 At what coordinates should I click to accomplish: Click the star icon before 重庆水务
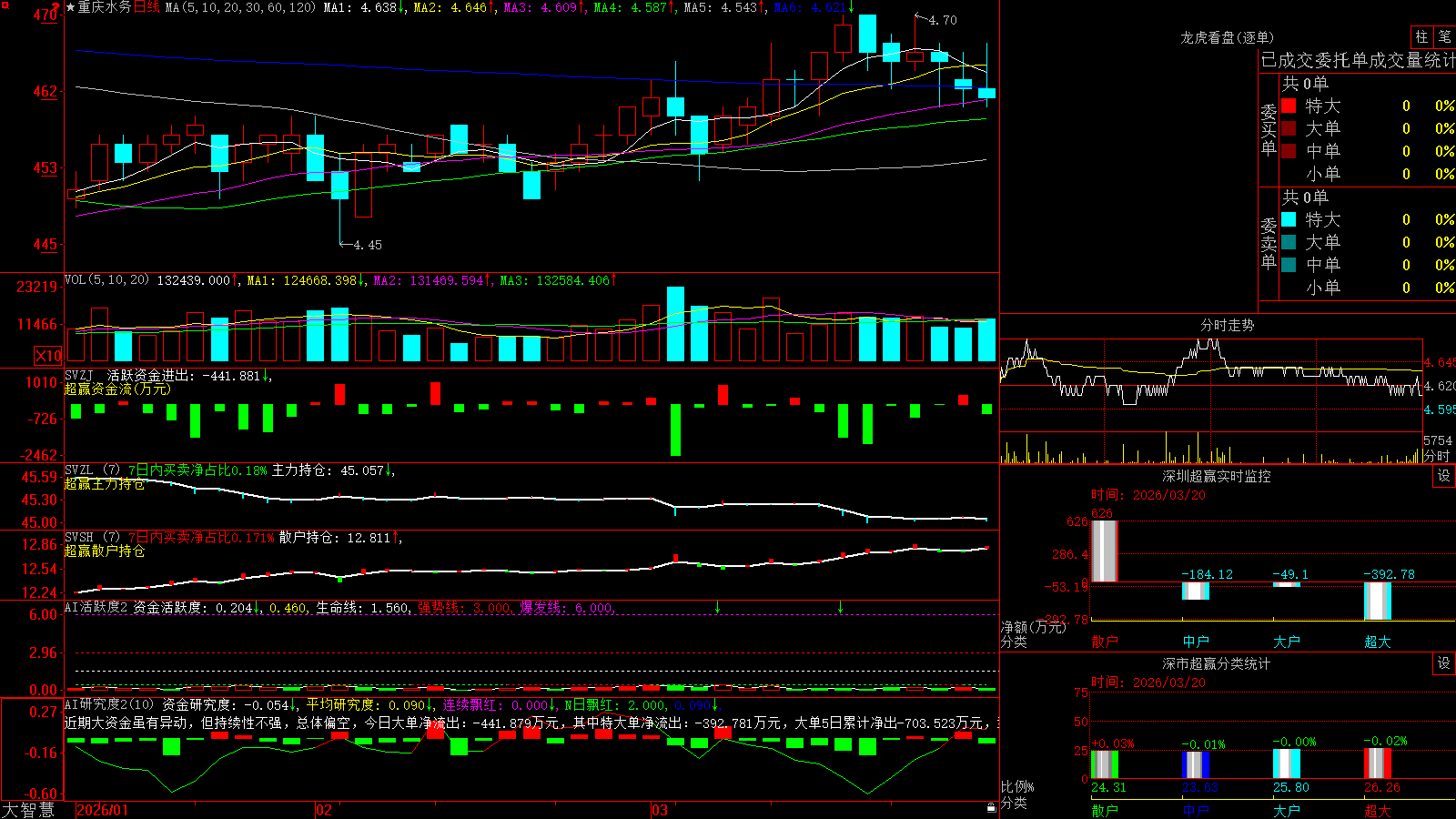70,7
